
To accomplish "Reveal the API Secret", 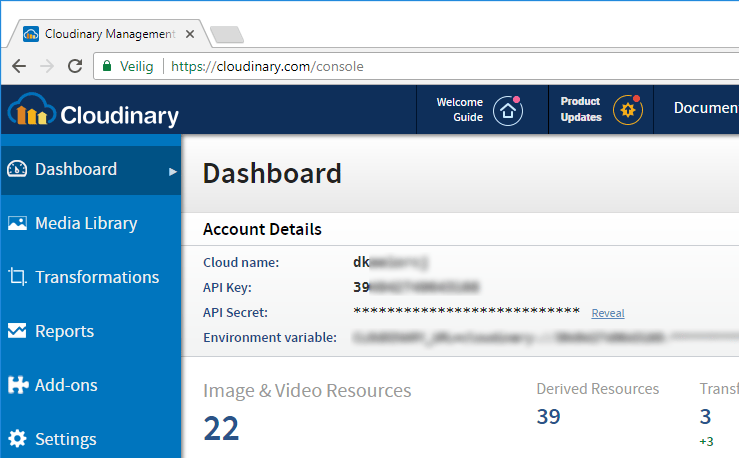I will [x=608, y=313].
